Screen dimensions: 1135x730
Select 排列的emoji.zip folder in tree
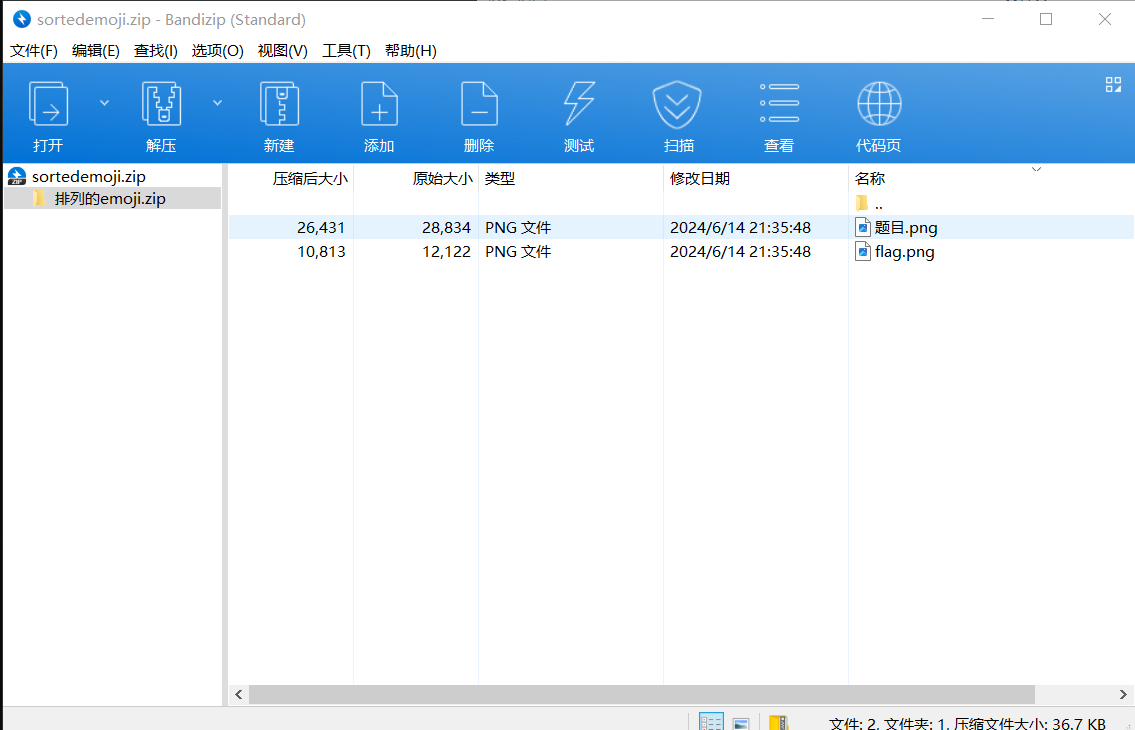click(110, 198)
